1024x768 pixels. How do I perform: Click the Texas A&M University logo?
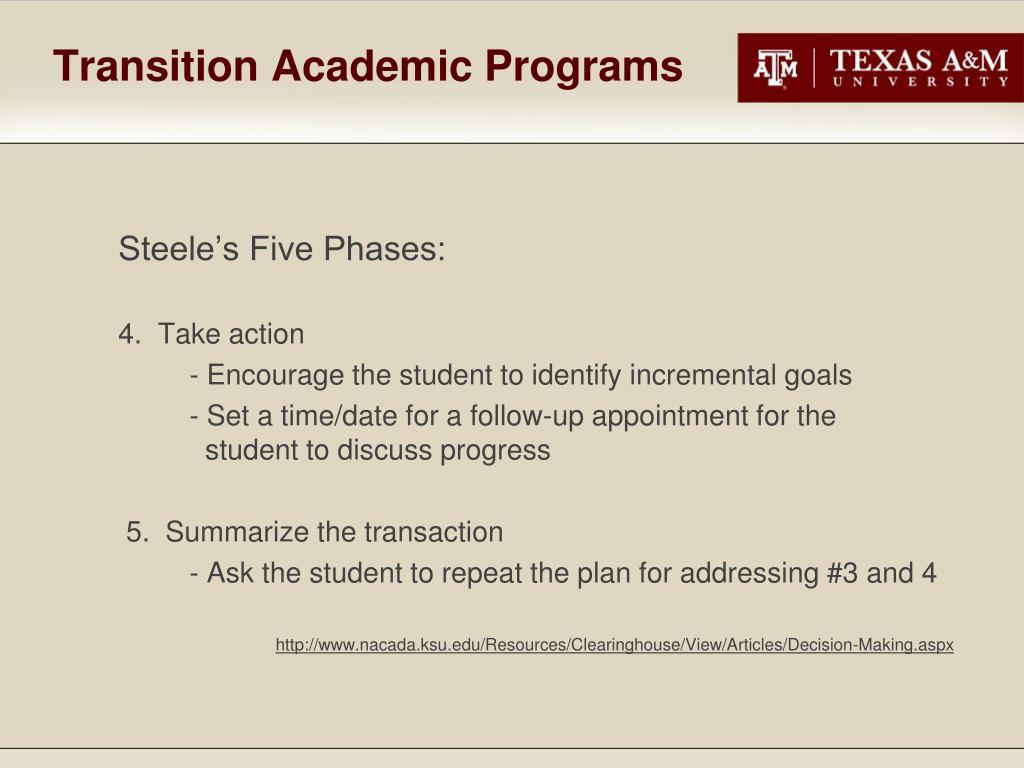(x=880, y=68)
